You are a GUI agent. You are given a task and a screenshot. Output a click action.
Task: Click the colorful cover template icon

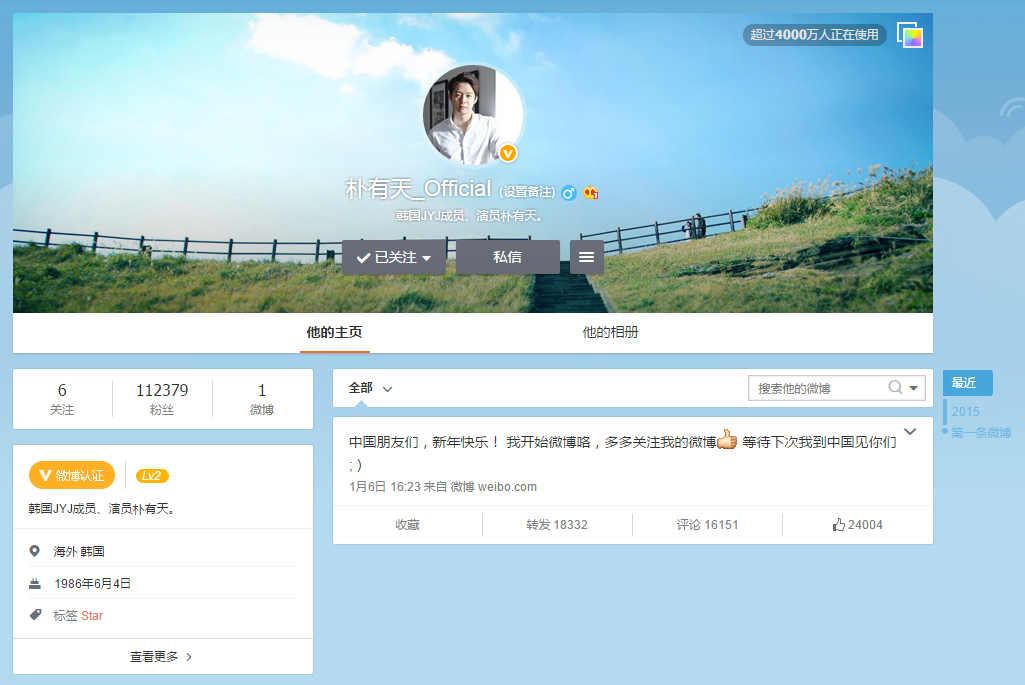[x=910, y=35]
